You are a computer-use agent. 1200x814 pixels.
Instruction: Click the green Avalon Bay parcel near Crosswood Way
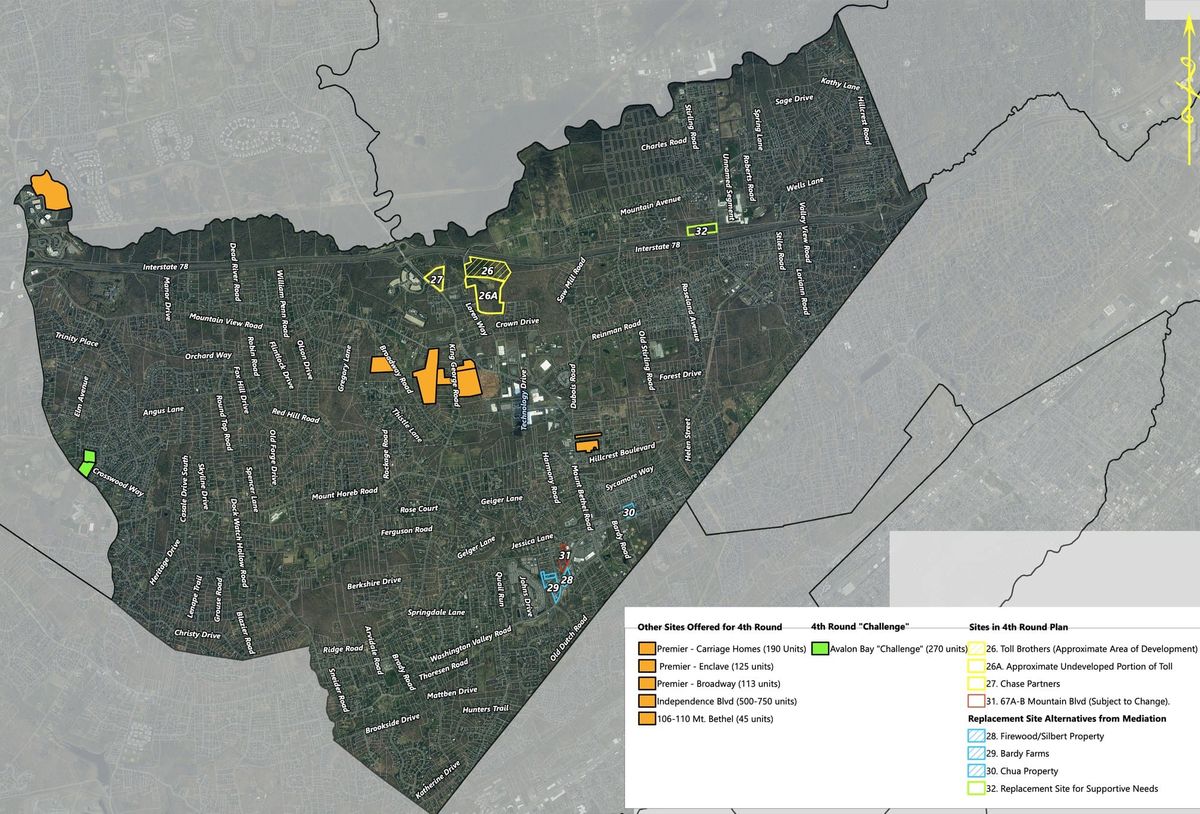[88, 462]
